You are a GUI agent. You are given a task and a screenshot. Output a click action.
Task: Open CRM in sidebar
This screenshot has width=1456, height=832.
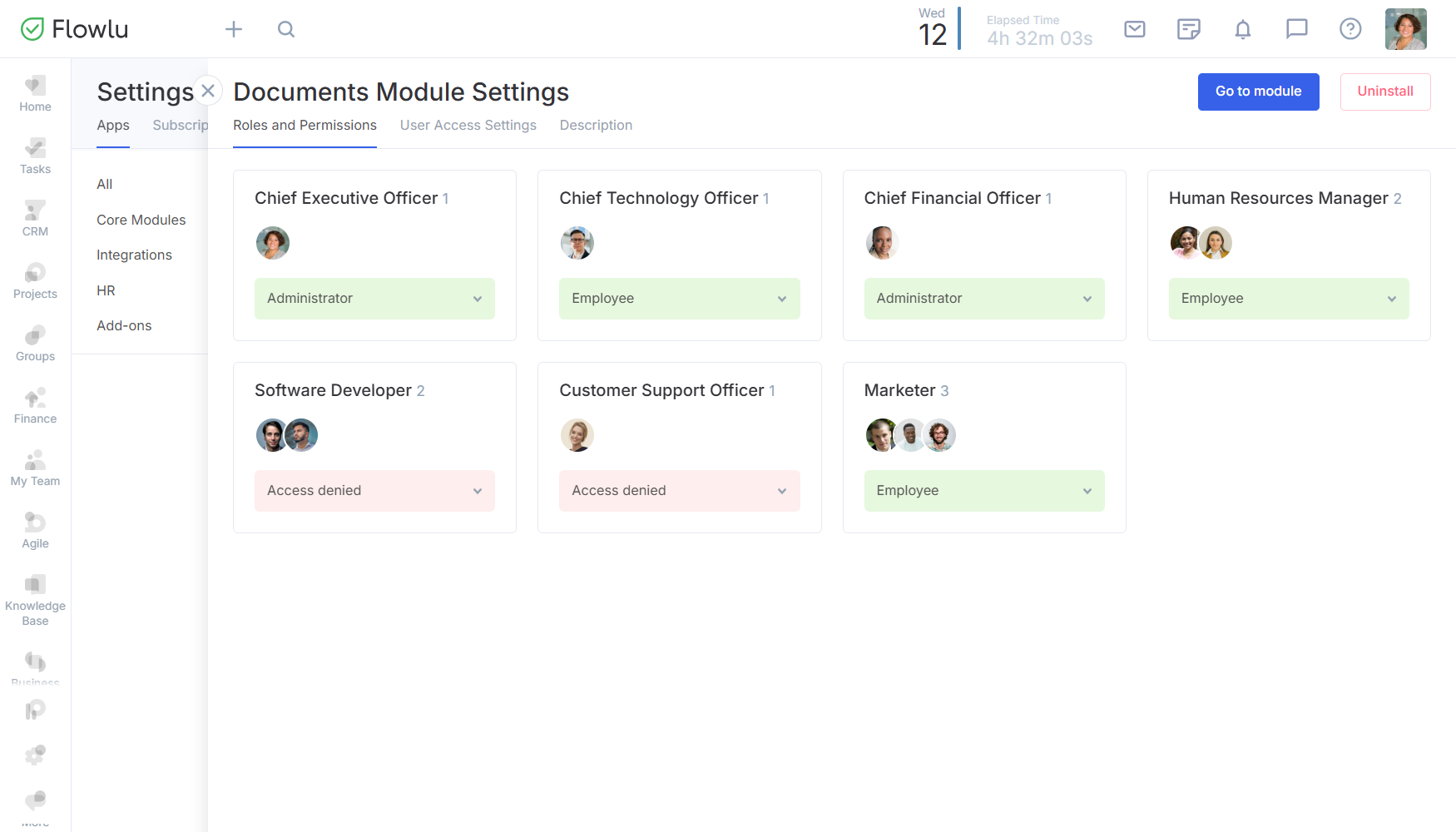pos(35,219)
